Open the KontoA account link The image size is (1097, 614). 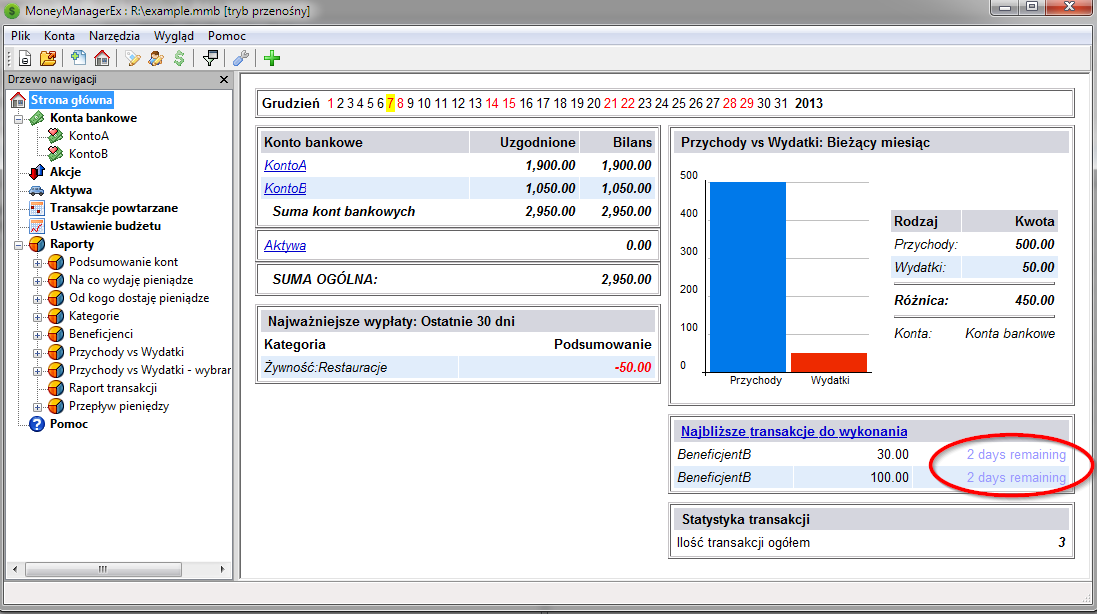coord(285,165)
